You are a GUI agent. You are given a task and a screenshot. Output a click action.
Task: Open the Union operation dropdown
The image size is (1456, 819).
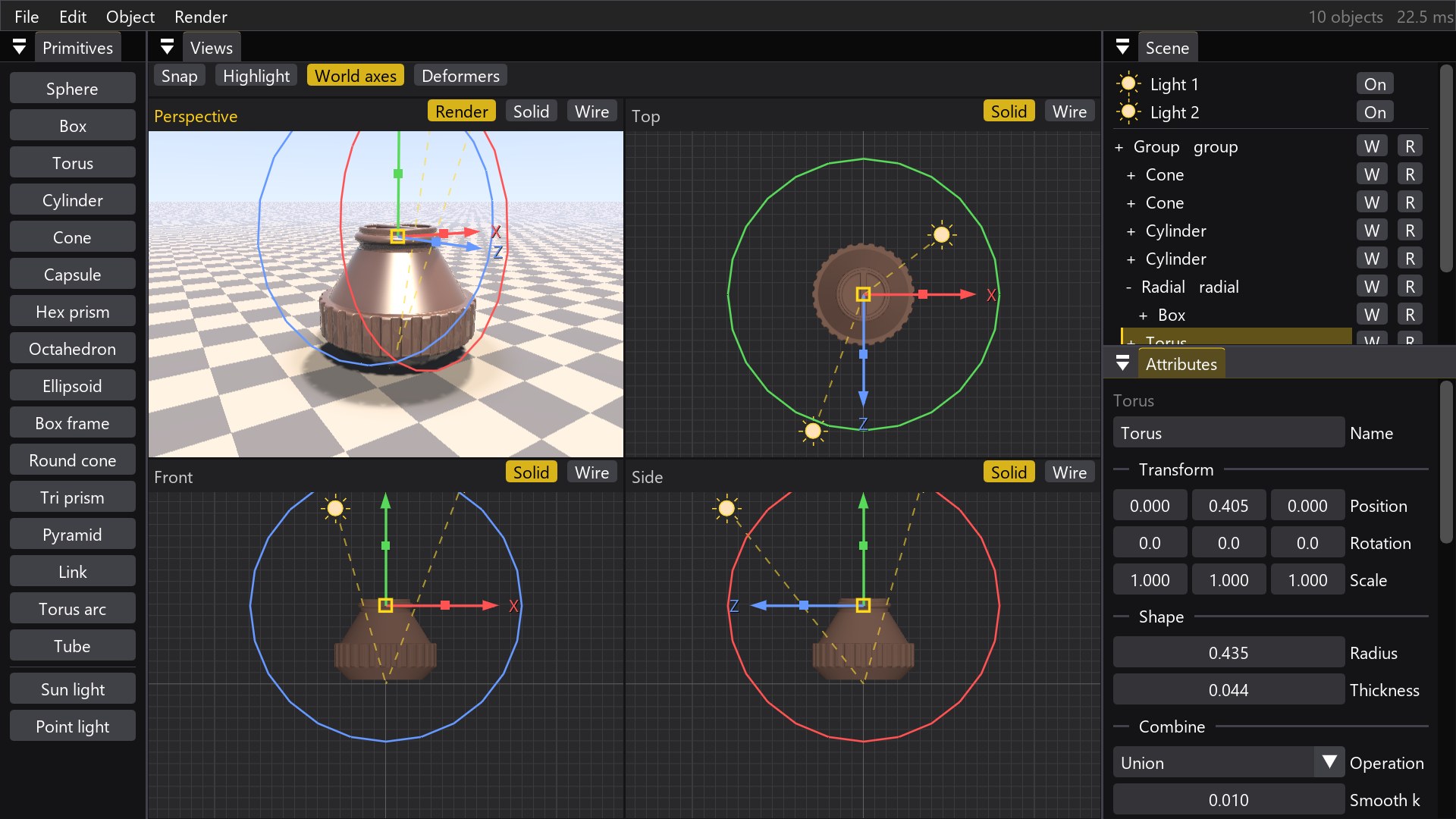[x=1228, y=763]
